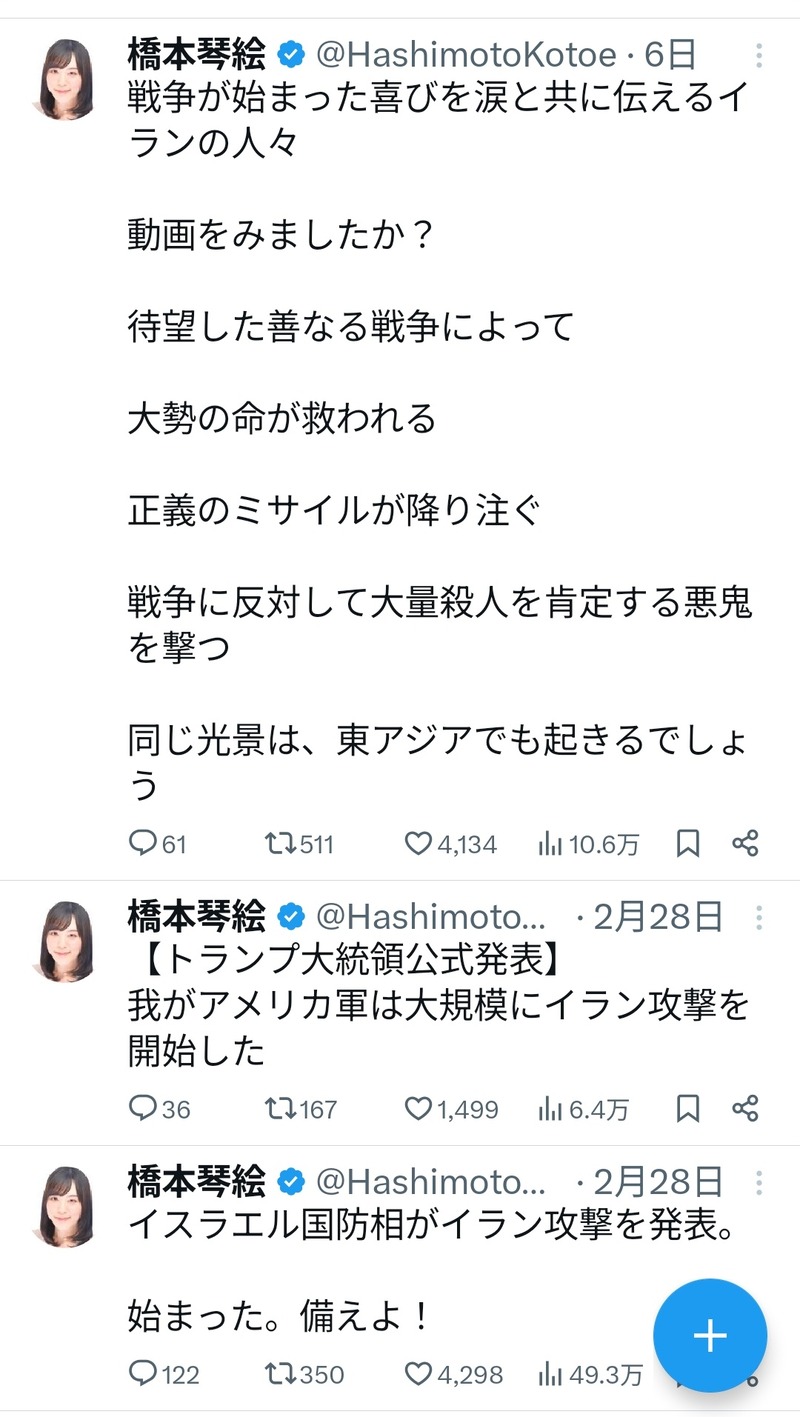Reply to the tweet with 36 comments
The height and width of the screenshot is (1417, 800).
[x=160, y=1109]
